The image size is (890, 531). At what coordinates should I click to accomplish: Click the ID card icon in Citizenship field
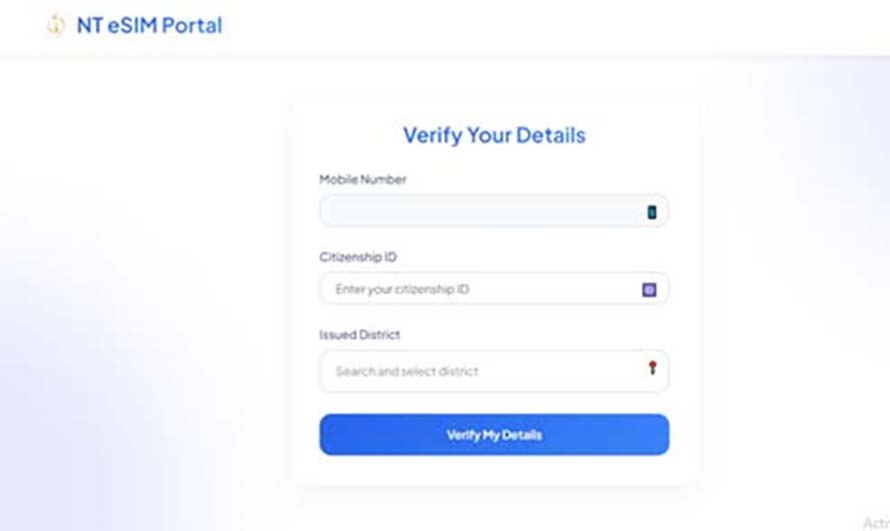pyautogui.click(x=649, y=290)
